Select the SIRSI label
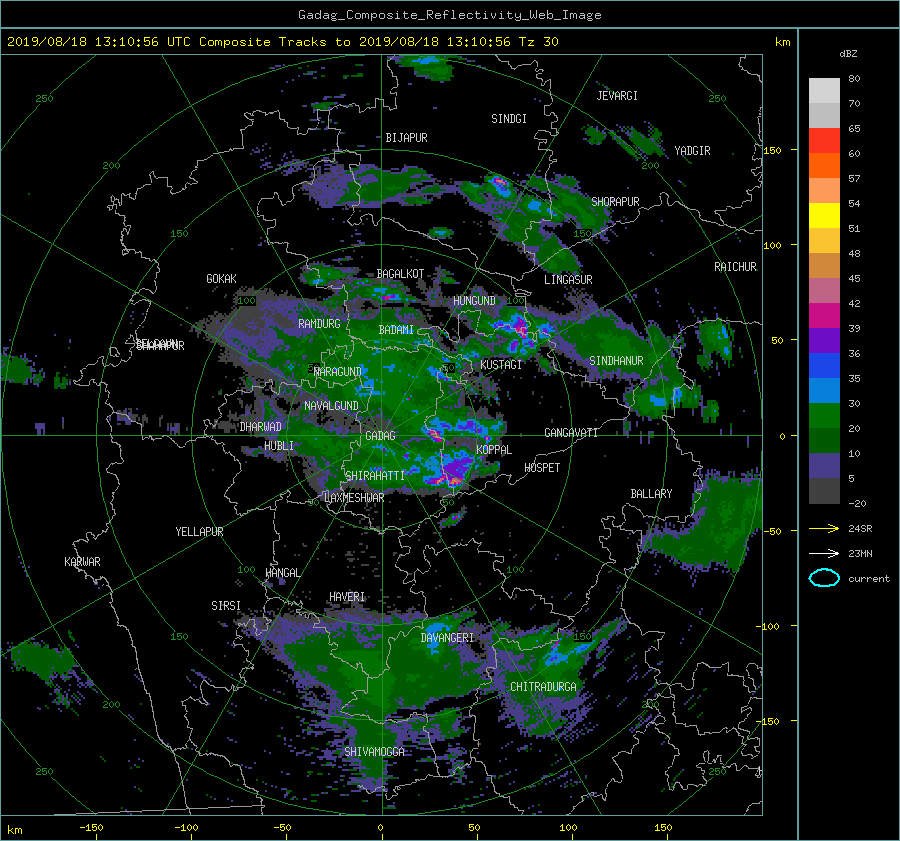 coord(226,606)
